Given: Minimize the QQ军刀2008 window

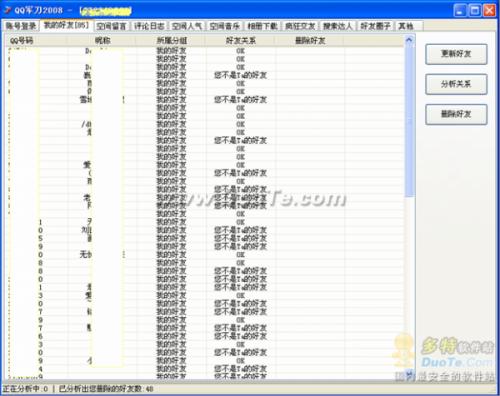Looking at the screenshot, I should tap(460, 11).
